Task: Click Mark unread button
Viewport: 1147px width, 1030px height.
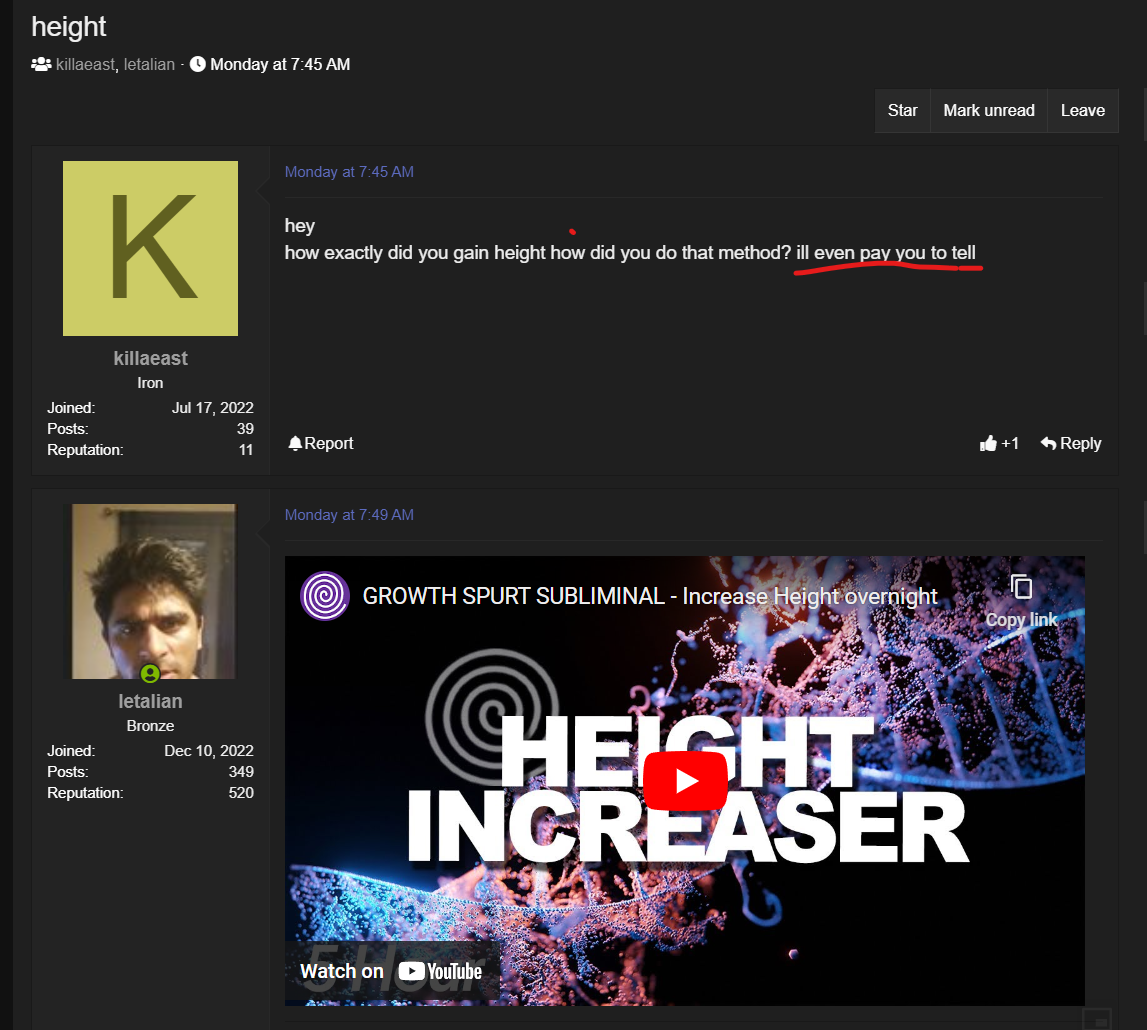Action: pyautogui.click(x=988, y=110)
